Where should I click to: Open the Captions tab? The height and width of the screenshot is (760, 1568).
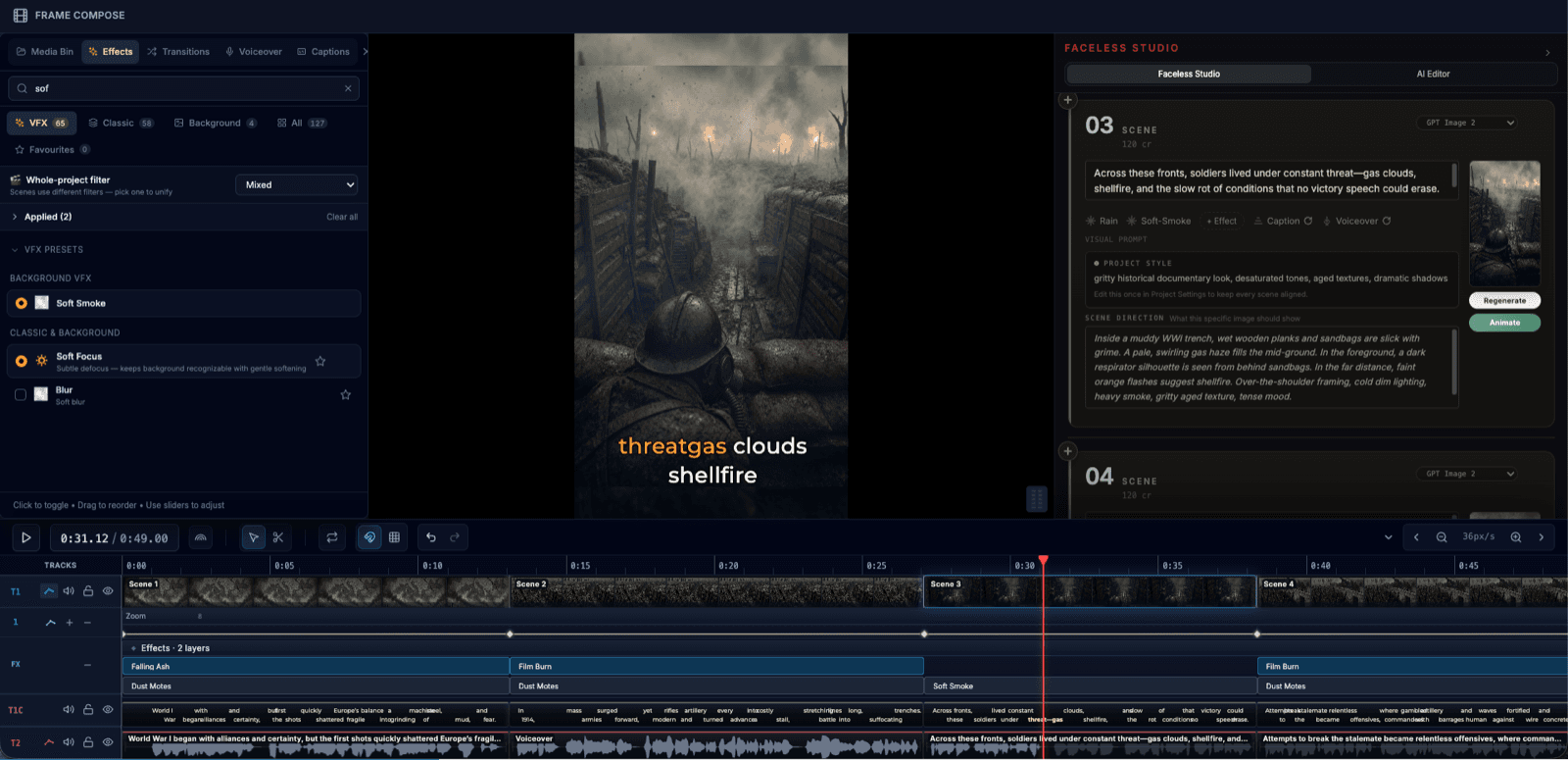click(x=323, y=52)
